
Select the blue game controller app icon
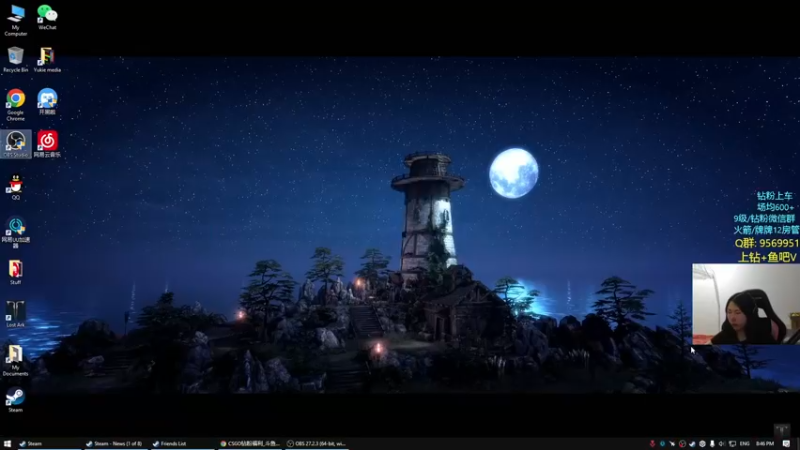[47, 101]
